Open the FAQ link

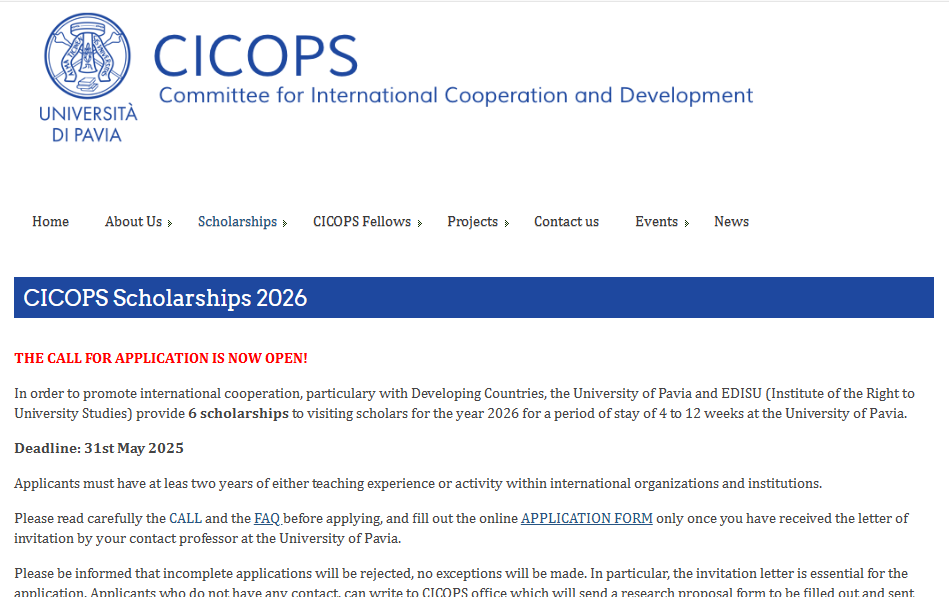[267, 518]
